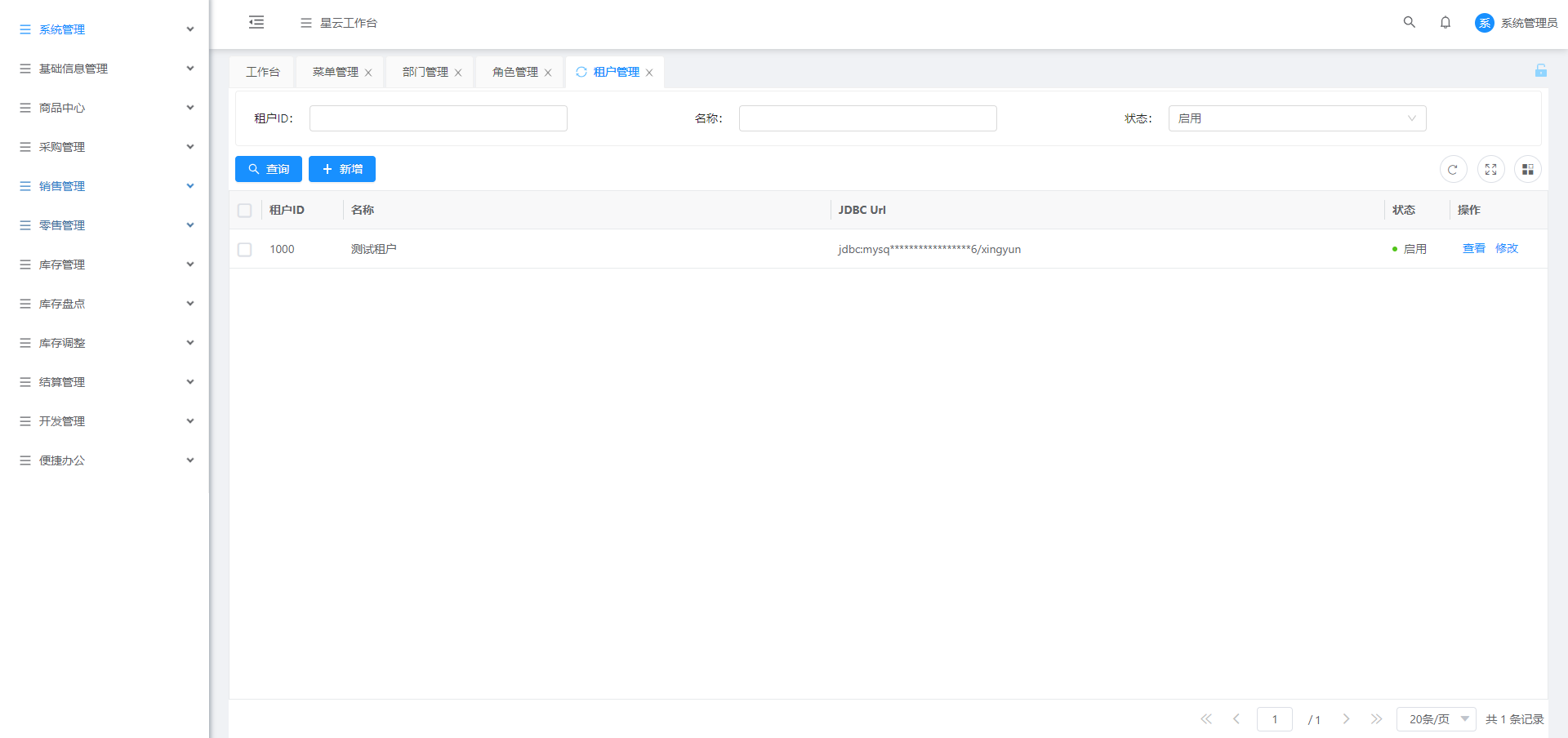1568x738 pixels.
Task: Click the lock icon at the tab bar's right end
Action: (x=1541, y=70)
